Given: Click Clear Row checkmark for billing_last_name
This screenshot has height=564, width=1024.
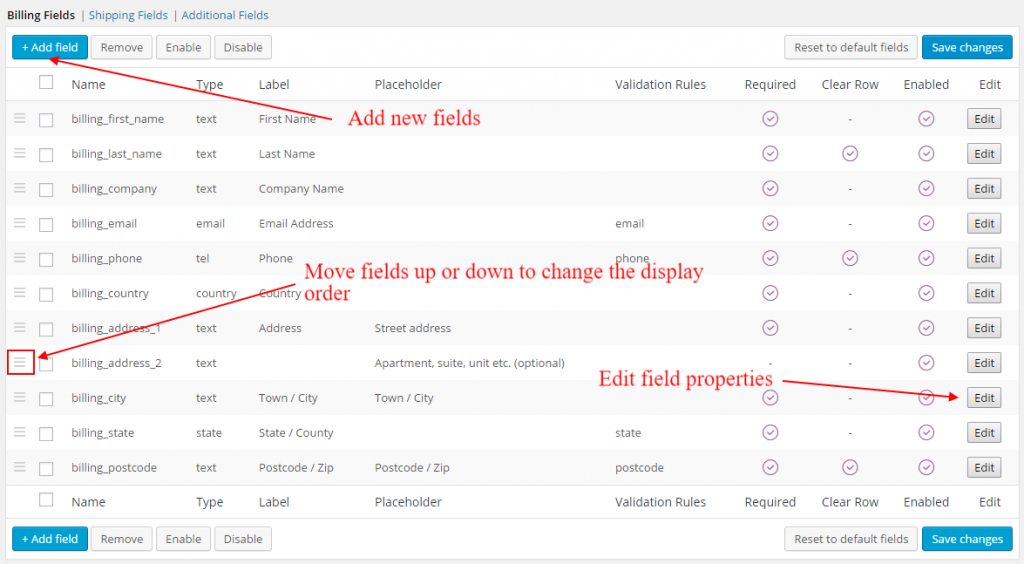Looking at the screenshot, I should pos(850,153).
